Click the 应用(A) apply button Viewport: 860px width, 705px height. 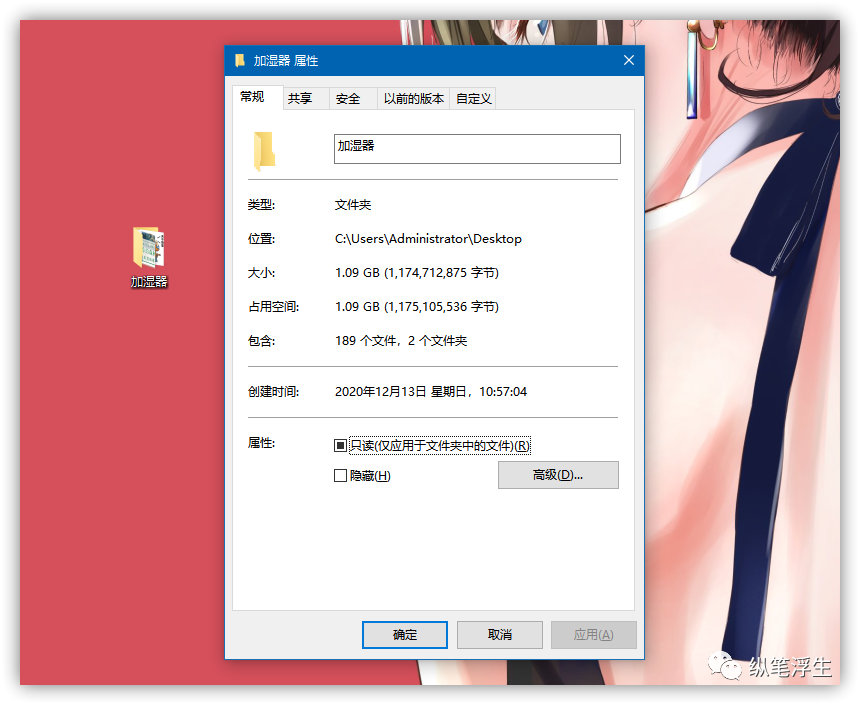point(593,635)
